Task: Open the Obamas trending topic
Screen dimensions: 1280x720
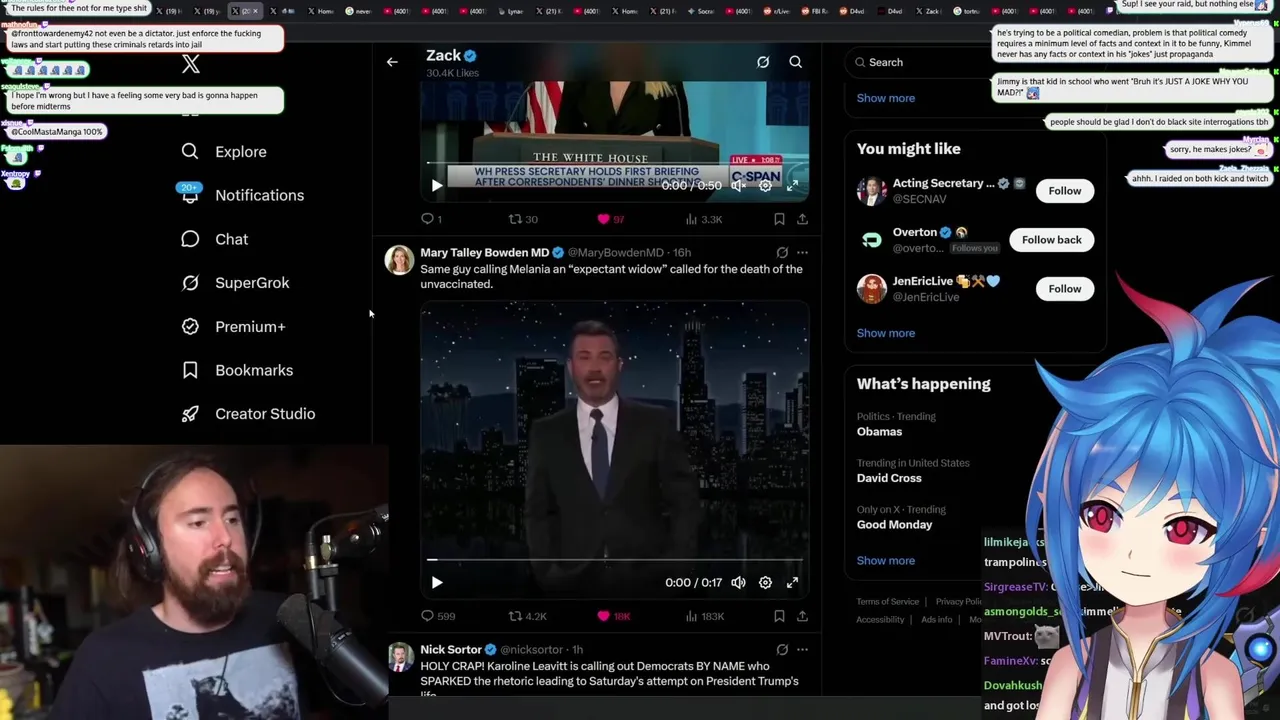Action: [879, 432]
